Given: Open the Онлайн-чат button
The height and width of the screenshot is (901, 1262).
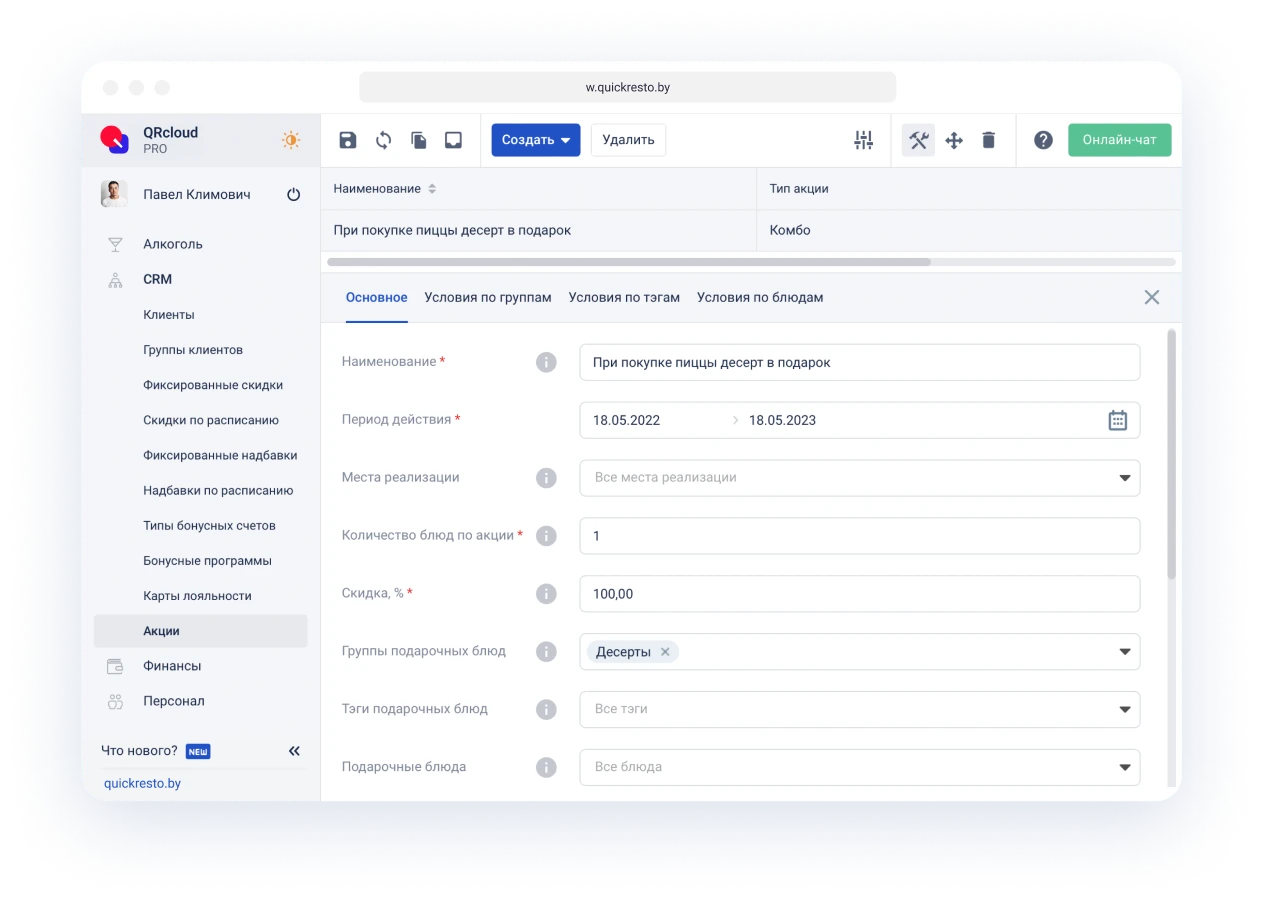Looking at the screenshot, I should click(x=1119, y=140).
